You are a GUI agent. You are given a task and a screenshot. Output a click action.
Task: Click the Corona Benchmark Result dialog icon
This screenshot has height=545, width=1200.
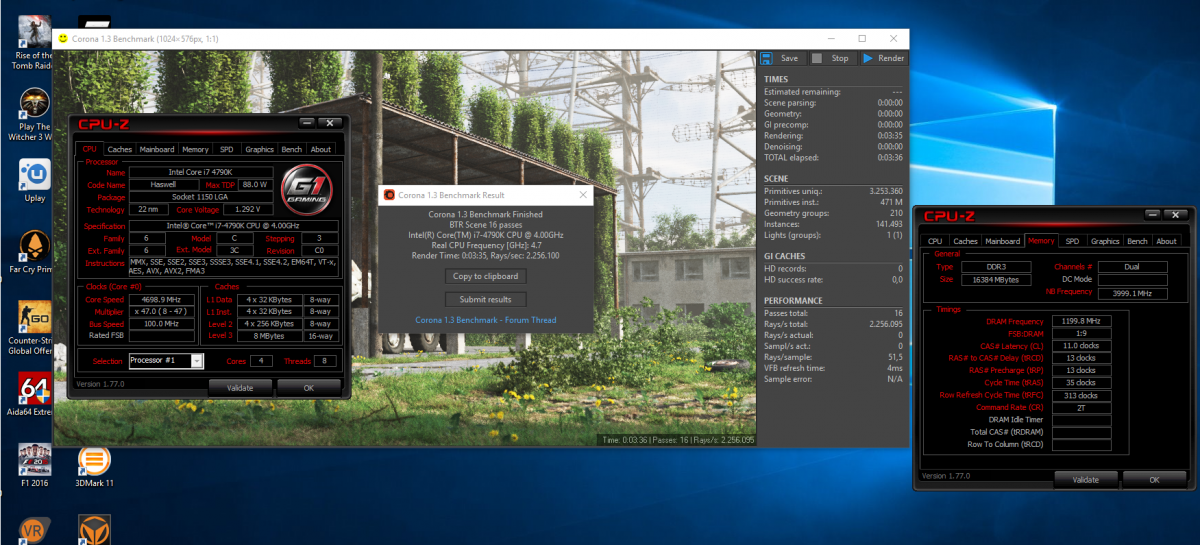tap(390, 195)
